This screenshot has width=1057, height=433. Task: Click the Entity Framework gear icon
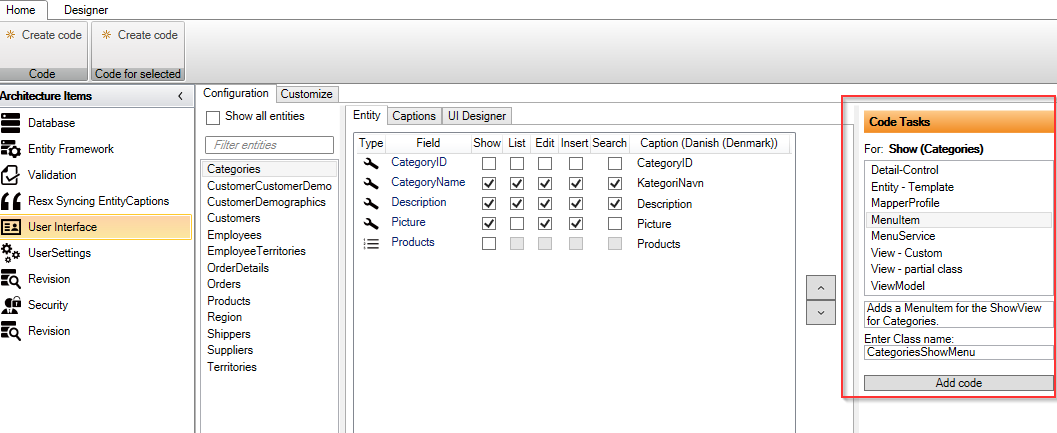coord(11,149)
